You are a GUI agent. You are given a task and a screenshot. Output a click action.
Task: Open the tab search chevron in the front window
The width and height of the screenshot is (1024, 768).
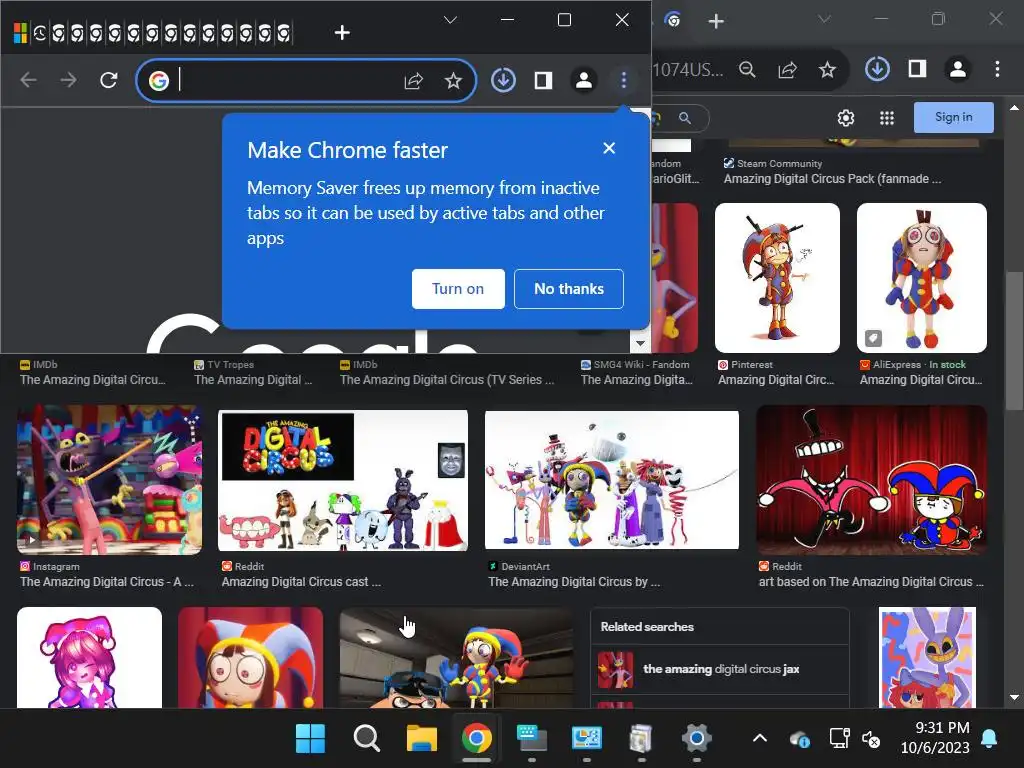pos(450,20)
